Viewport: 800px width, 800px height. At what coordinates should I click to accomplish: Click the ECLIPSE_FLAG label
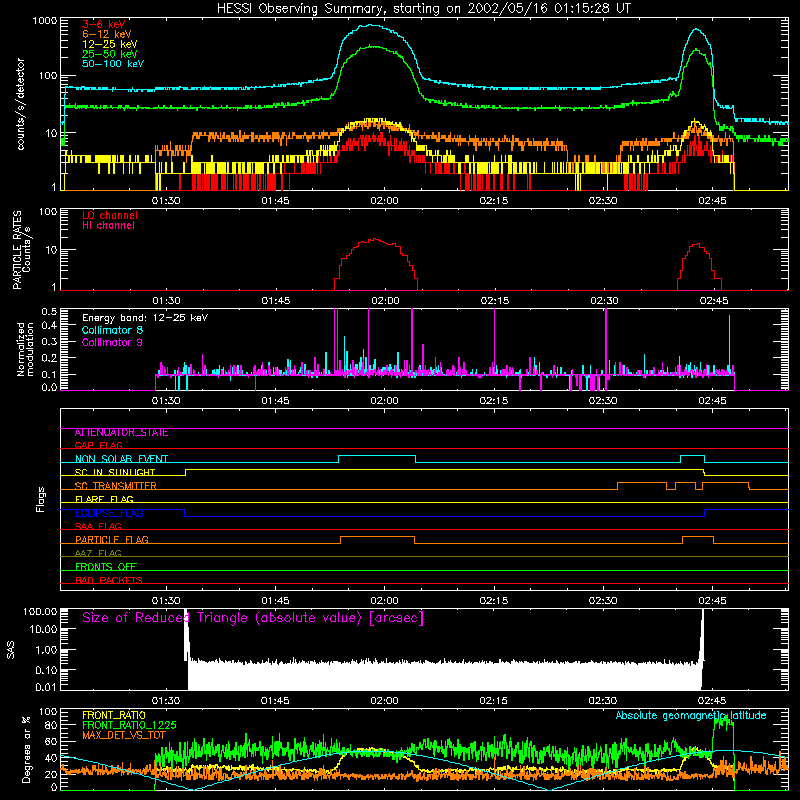109,513
